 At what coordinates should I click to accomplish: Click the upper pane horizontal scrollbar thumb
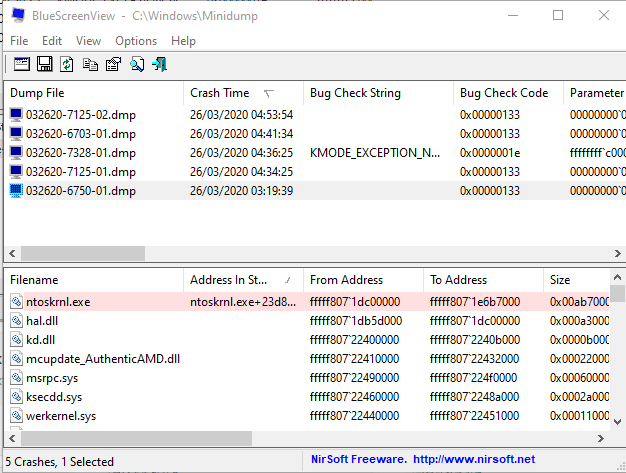pos(83,253)
